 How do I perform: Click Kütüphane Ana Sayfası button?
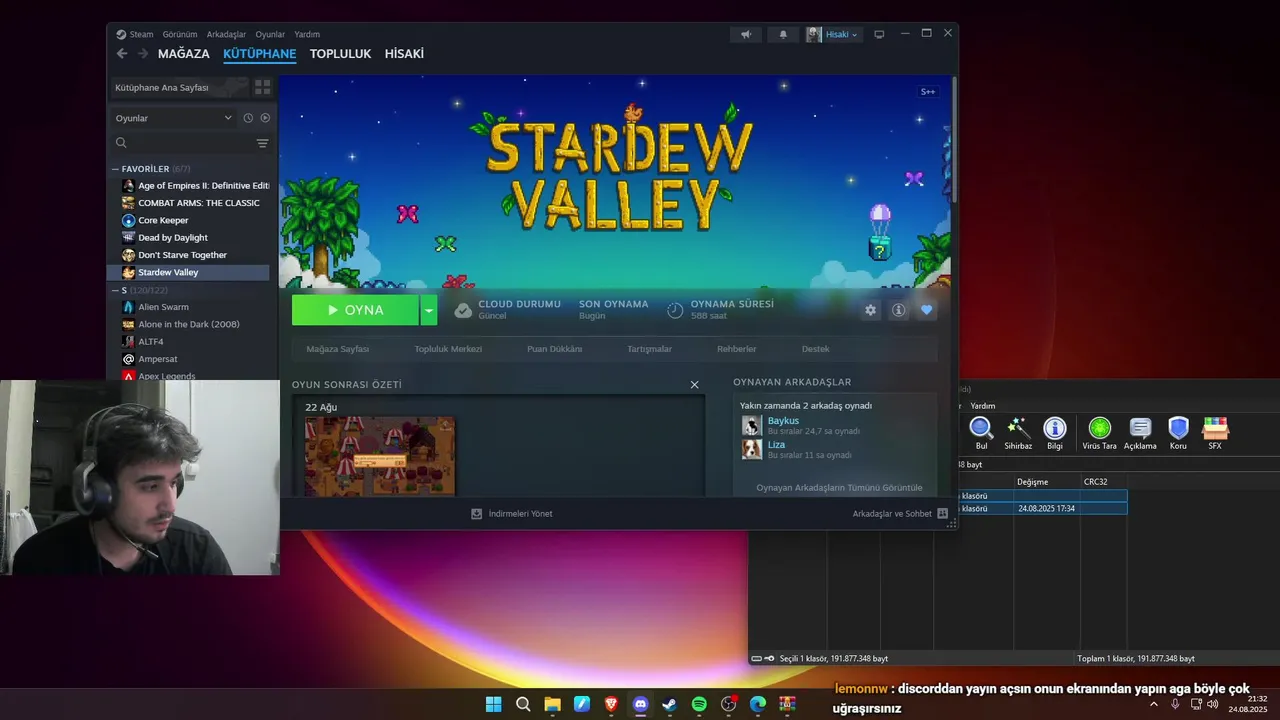coord(178,88)
